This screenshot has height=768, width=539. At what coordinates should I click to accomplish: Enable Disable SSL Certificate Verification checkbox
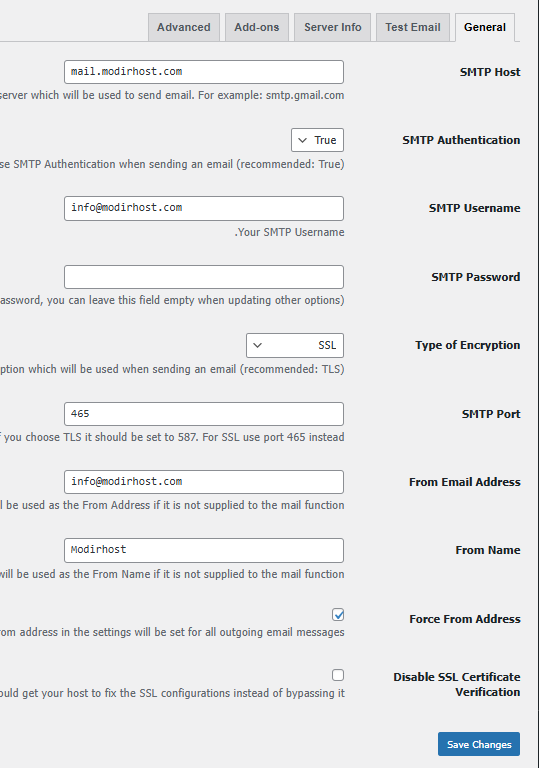coord(338,675)
